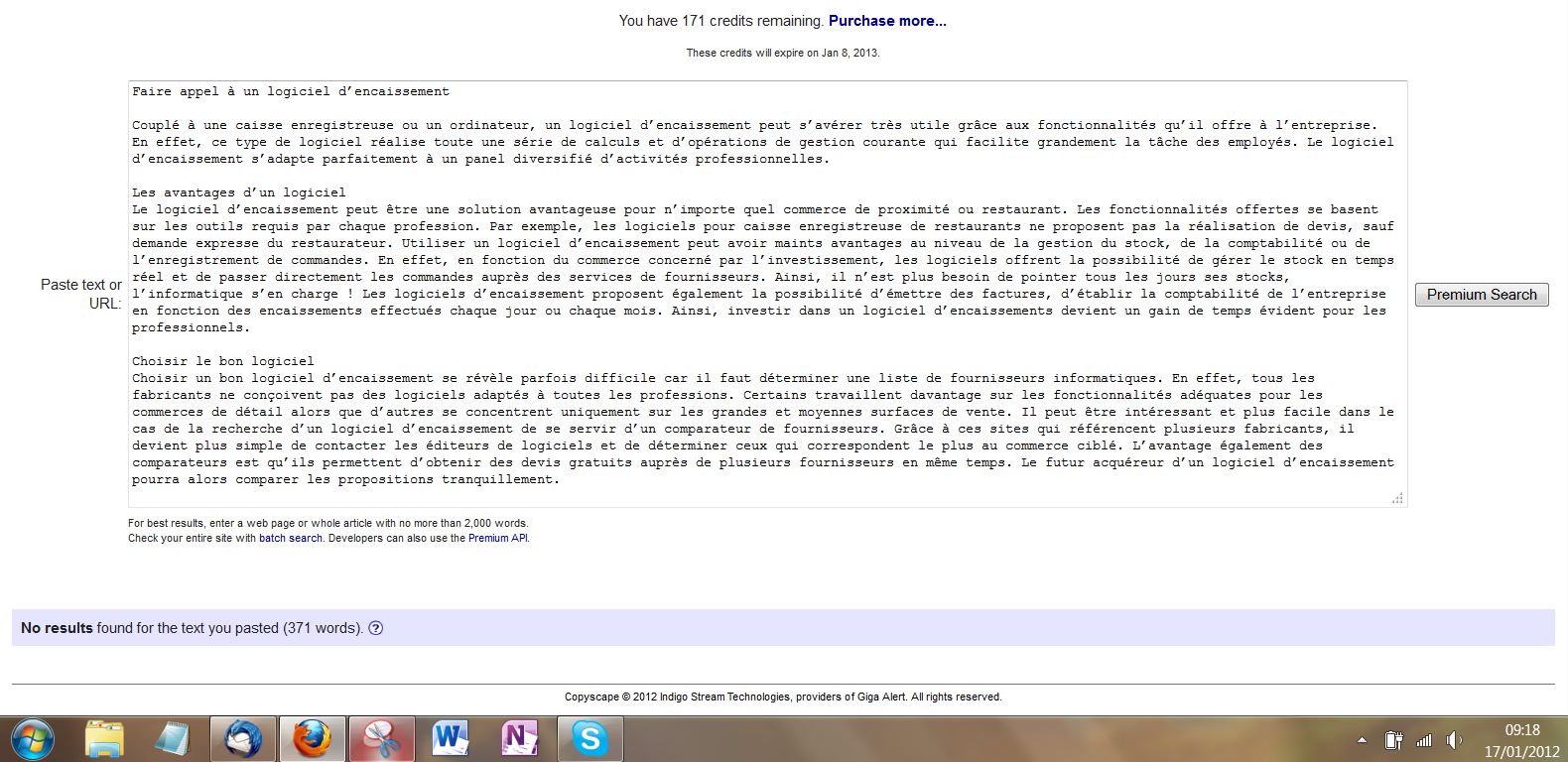Switch to Firefox in the taskbar
Screen dimensions: 1568x762
[312, 739]
